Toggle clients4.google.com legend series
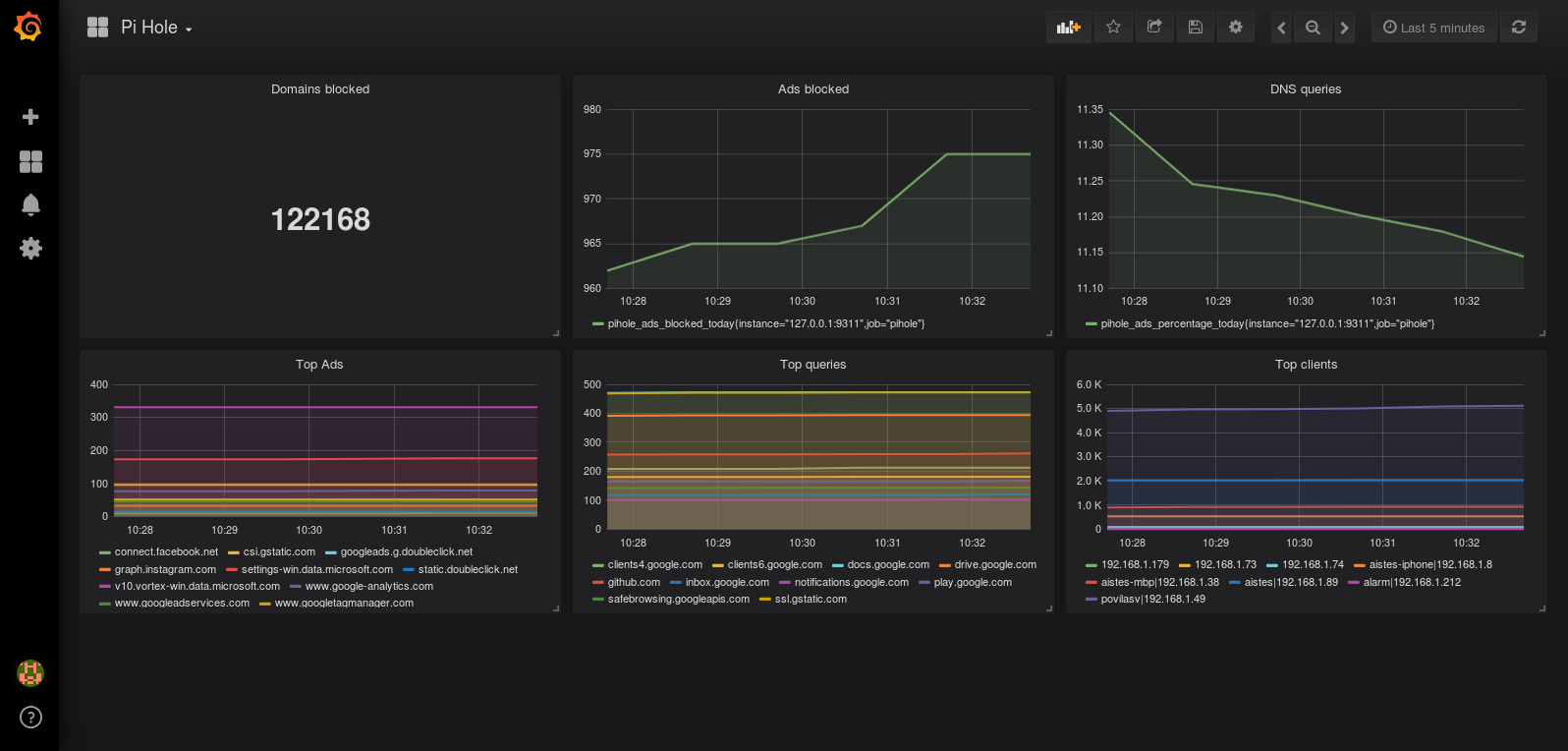This screenshot has height=751, width=1568. point(655,565)
